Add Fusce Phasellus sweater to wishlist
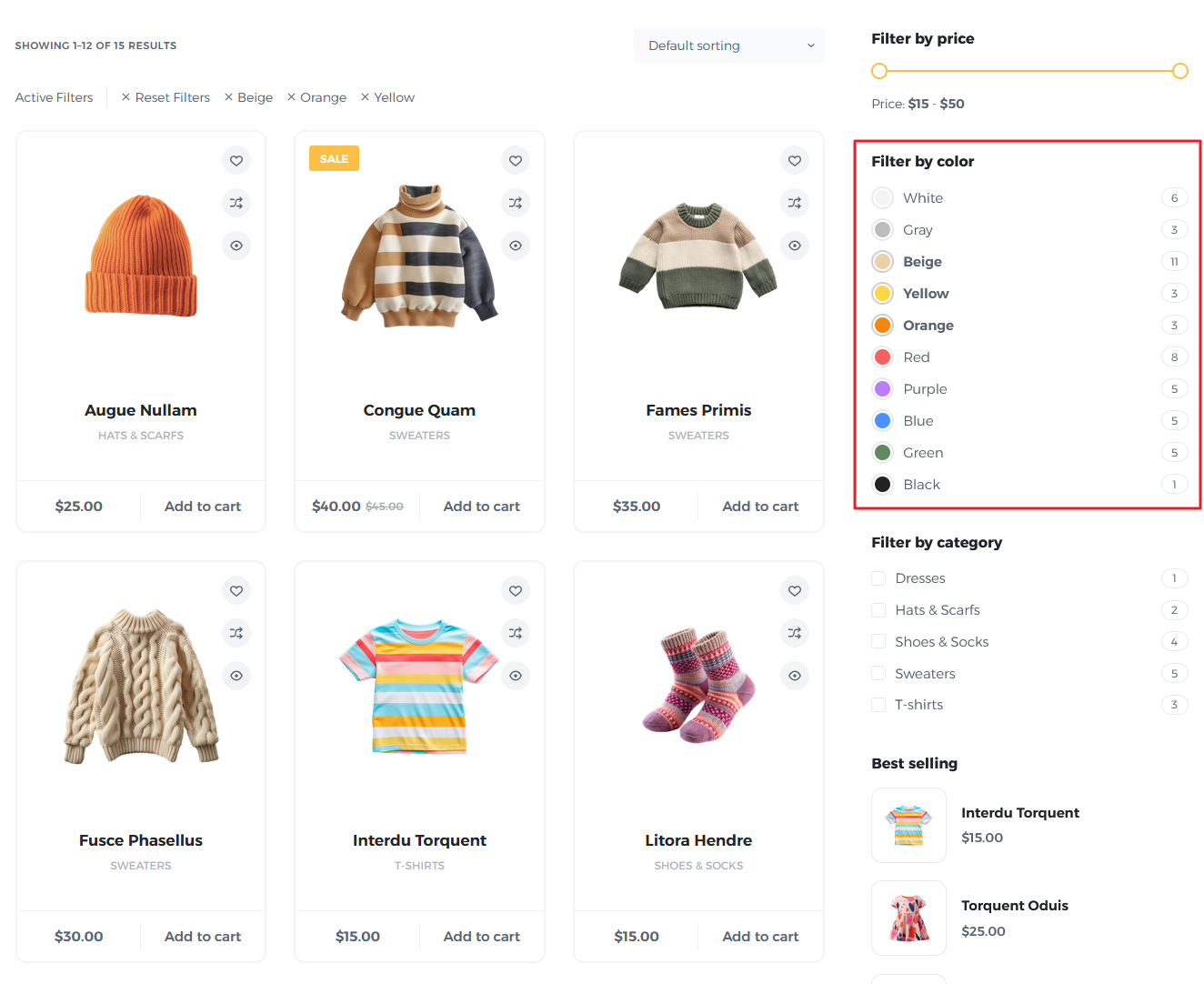1204x984 pixels. click(x=236, y=590)
